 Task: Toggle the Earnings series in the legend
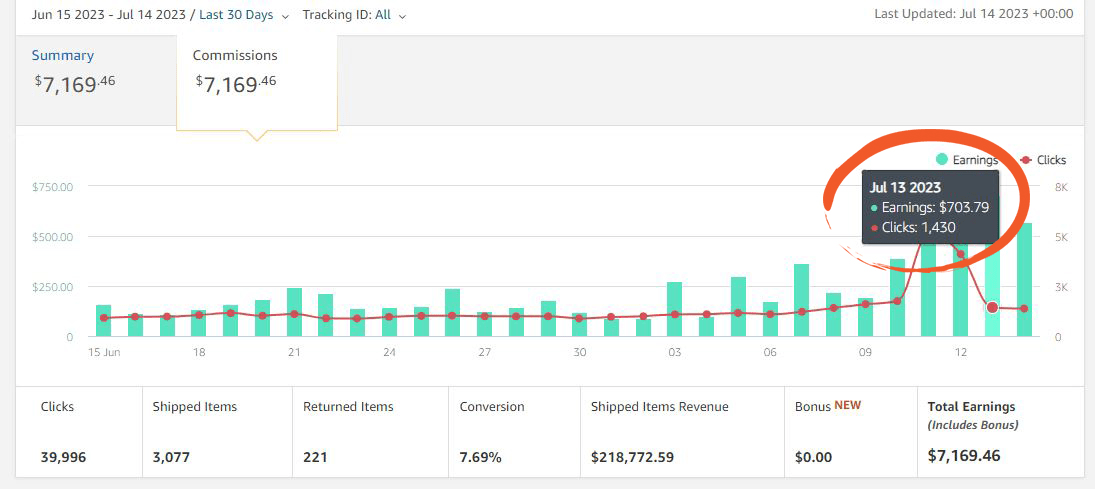coord(967,160)
